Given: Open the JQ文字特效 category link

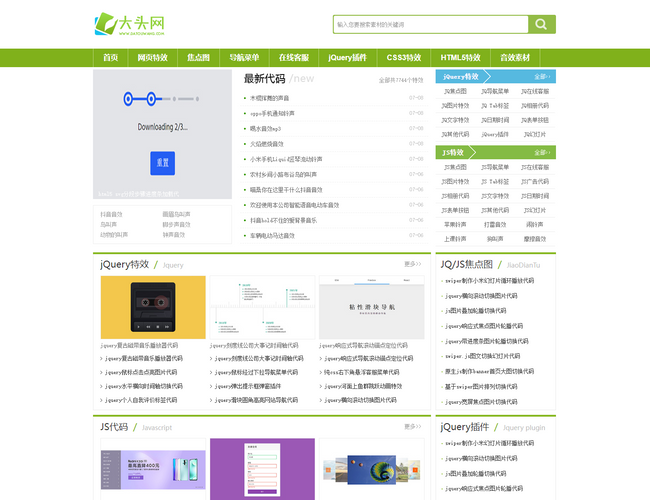Looking at the screenshot, I should [x=455, y=120].
